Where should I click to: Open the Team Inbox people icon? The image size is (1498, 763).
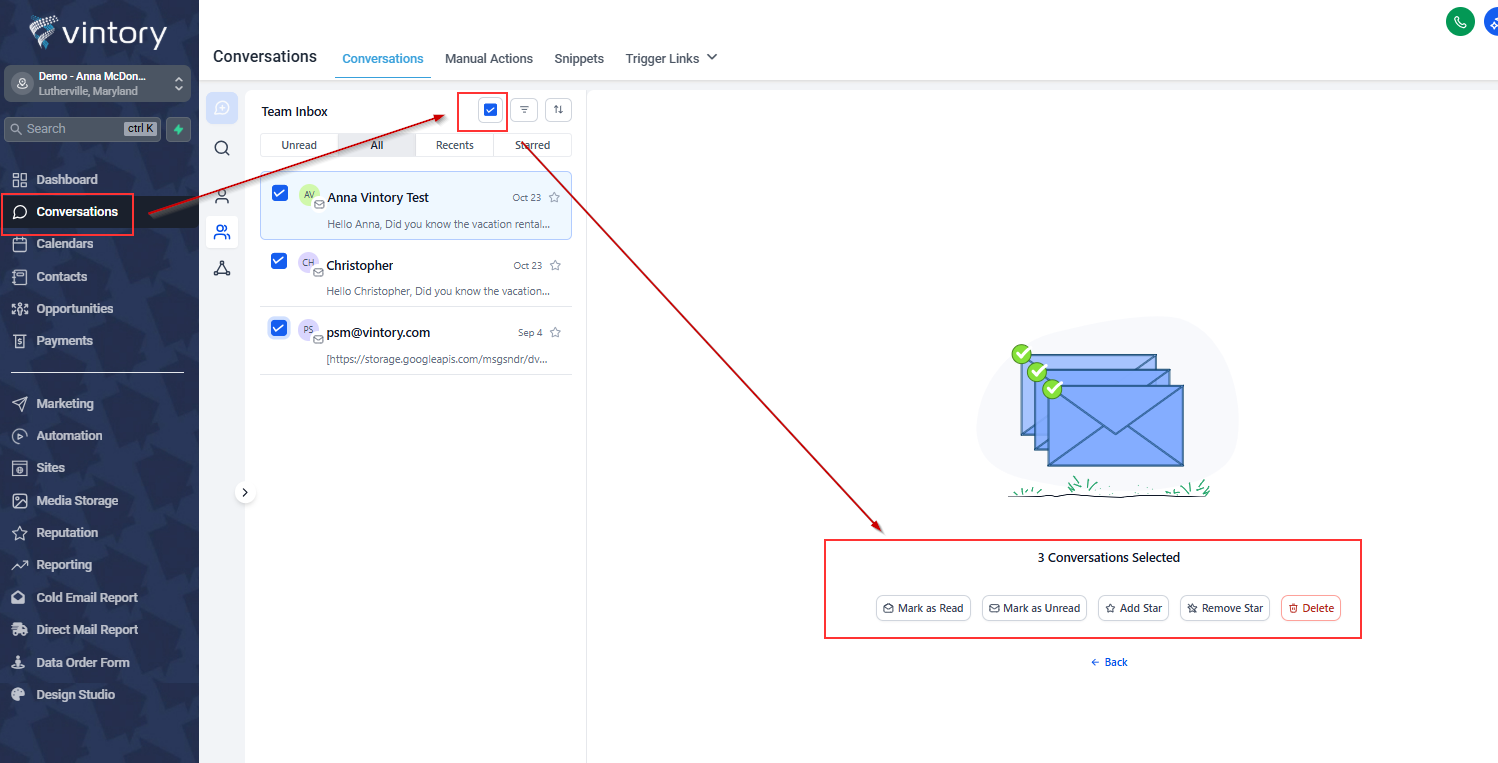(x=222, y=232)
